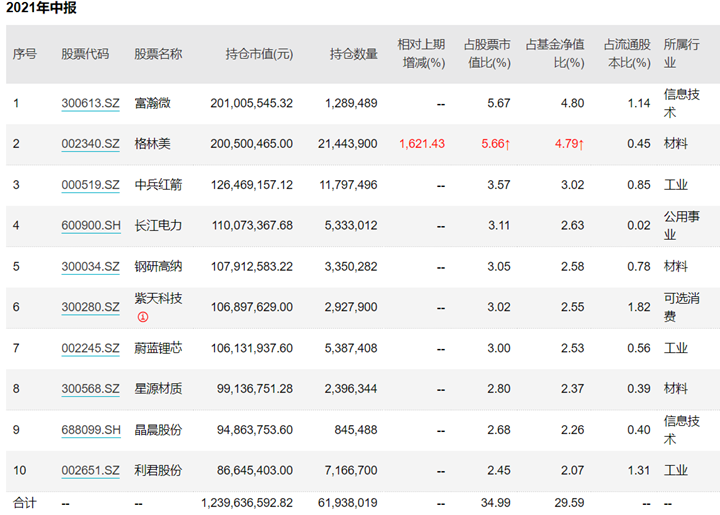Open stock code link 688099.SH
This screenshot has height=515, width=720.
(x=91, y=430)
